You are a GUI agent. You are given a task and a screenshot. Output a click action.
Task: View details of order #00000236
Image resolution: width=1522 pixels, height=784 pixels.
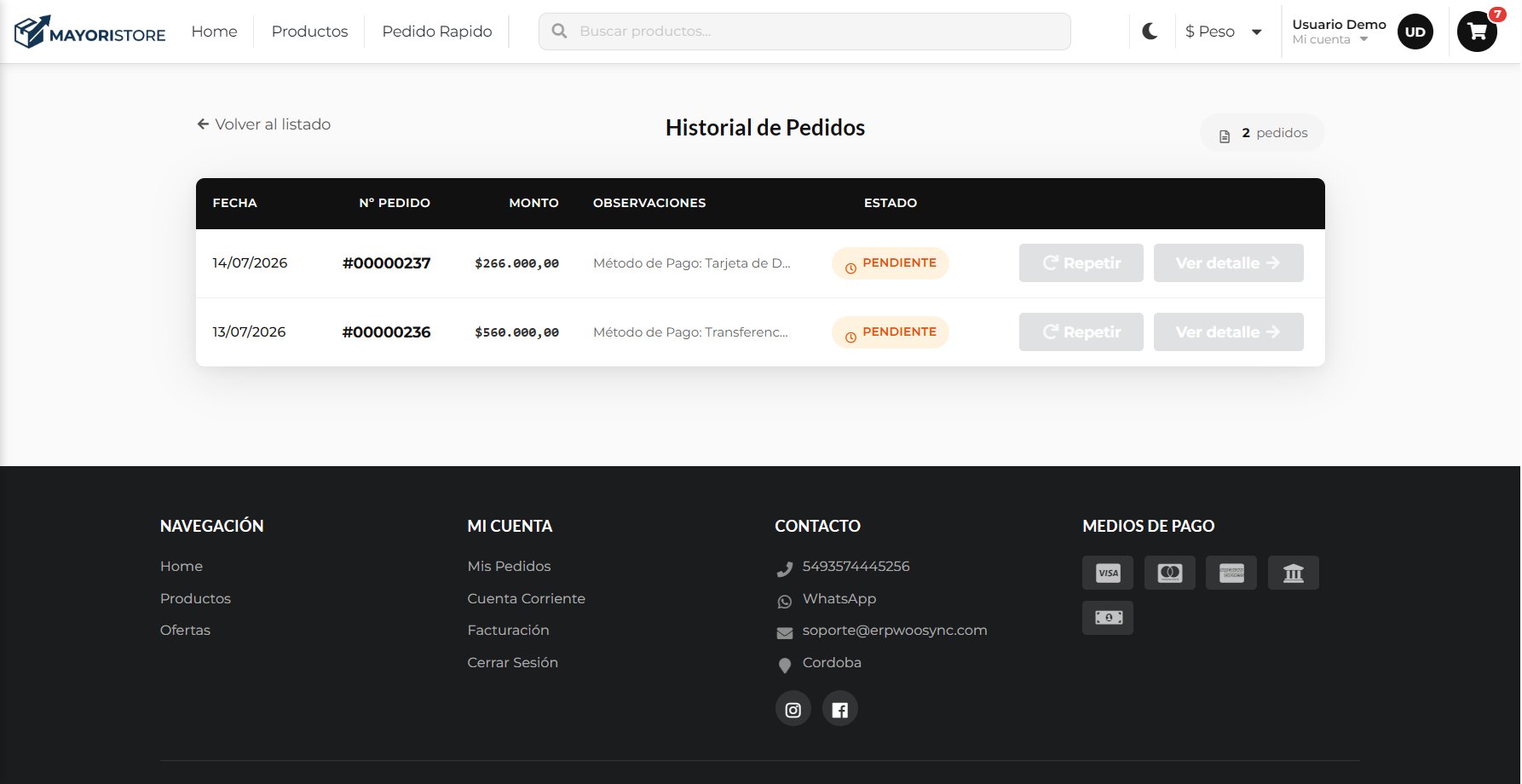tap(1229, 332)
